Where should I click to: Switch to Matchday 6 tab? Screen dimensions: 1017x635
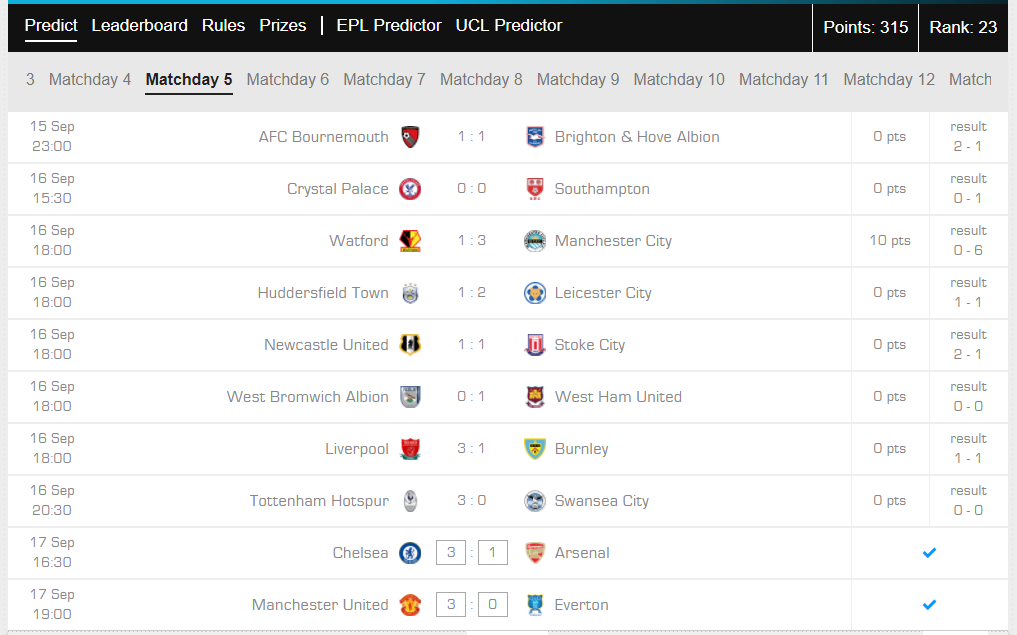[287, 80]
